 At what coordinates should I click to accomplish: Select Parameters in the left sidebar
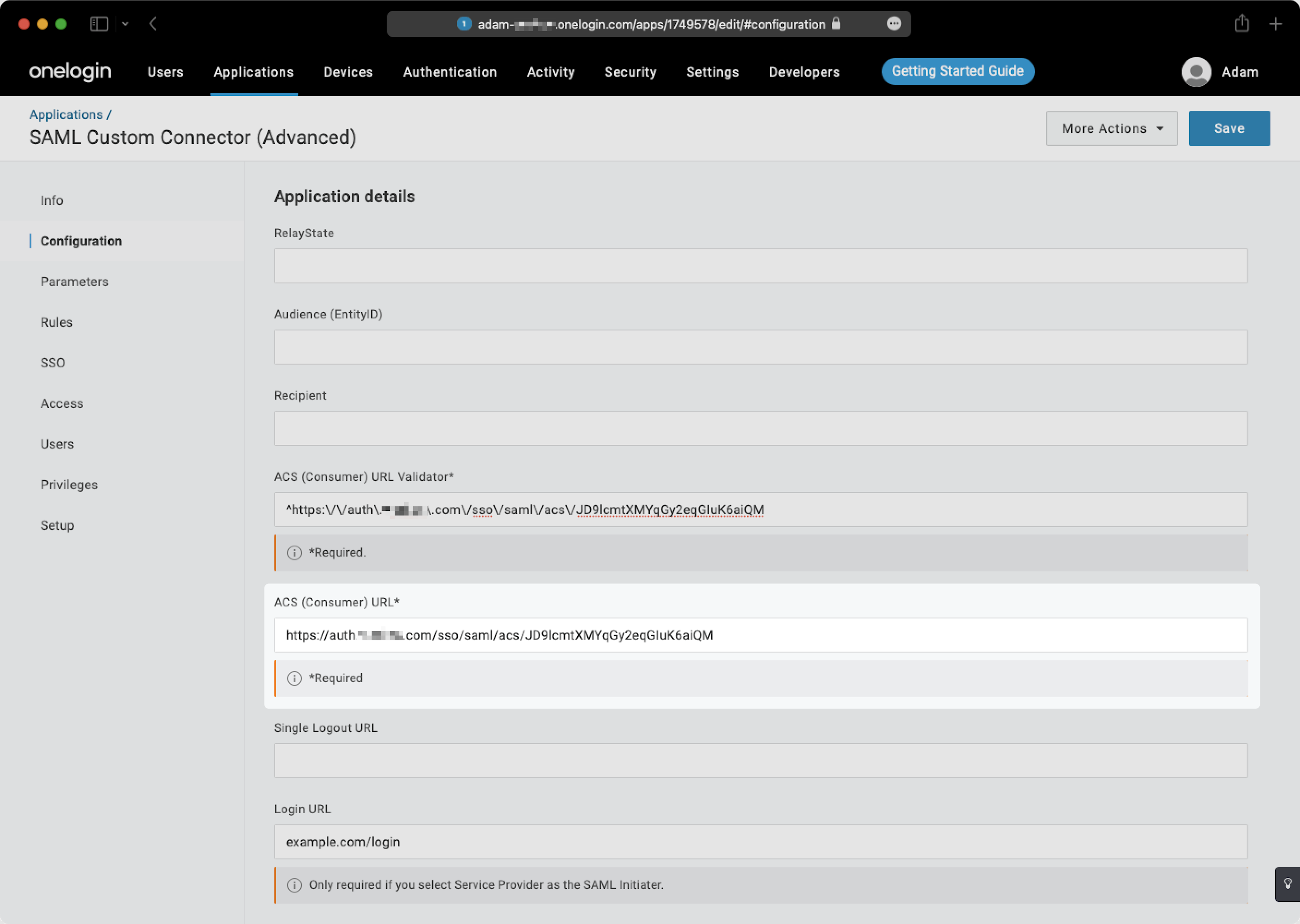click(x=74, y=281)
